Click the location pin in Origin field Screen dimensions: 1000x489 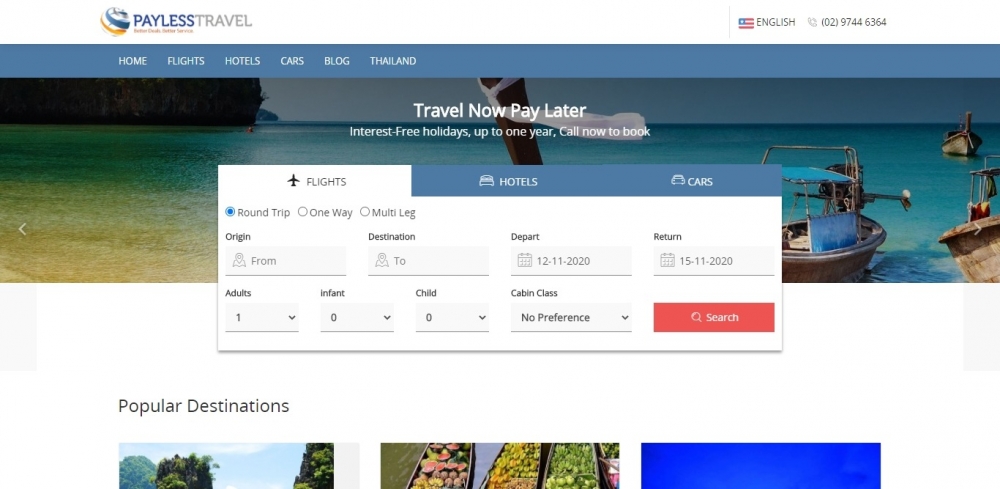pyautogui.click(x=239, y=260)
